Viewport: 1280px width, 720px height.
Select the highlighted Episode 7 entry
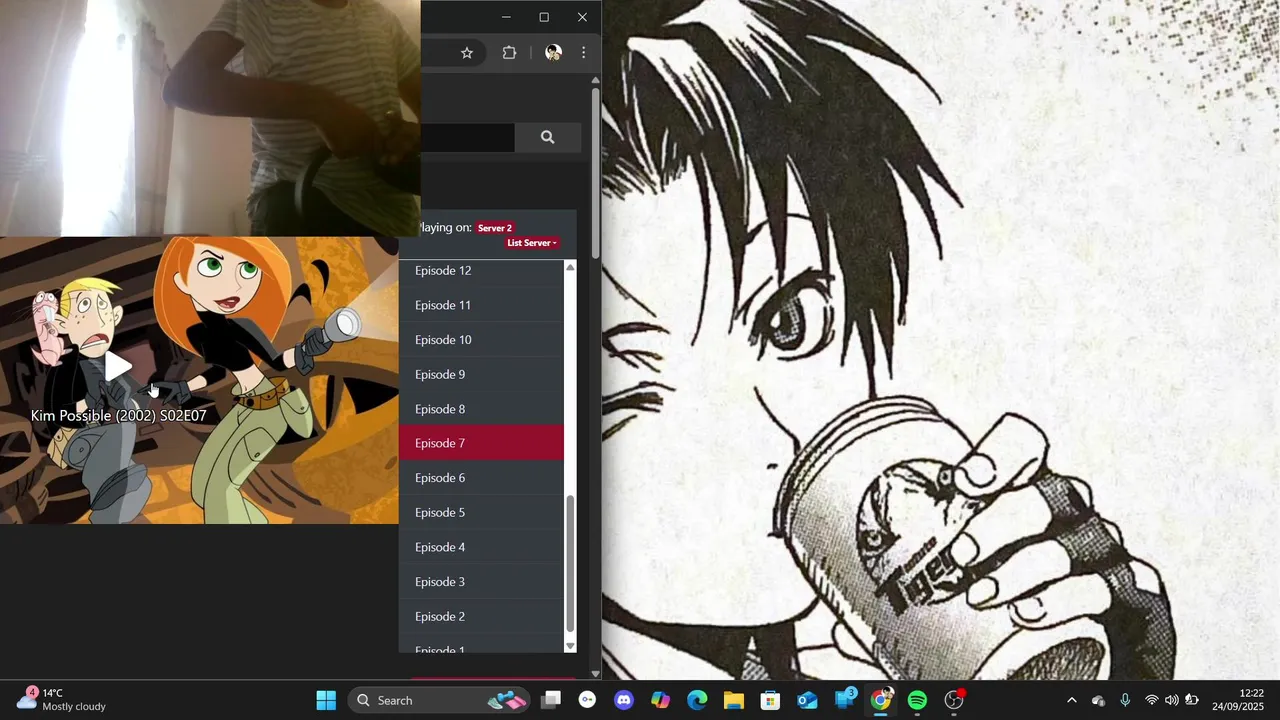point(481,443)
